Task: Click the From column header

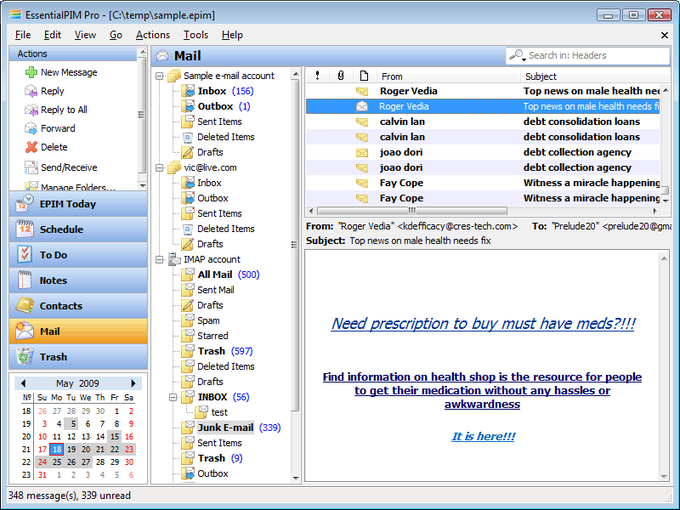Action: pos(448,76)
